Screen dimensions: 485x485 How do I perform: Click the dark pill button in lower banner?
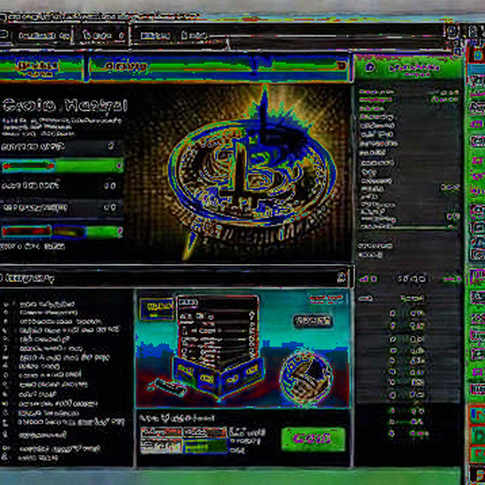click(313, 321)
